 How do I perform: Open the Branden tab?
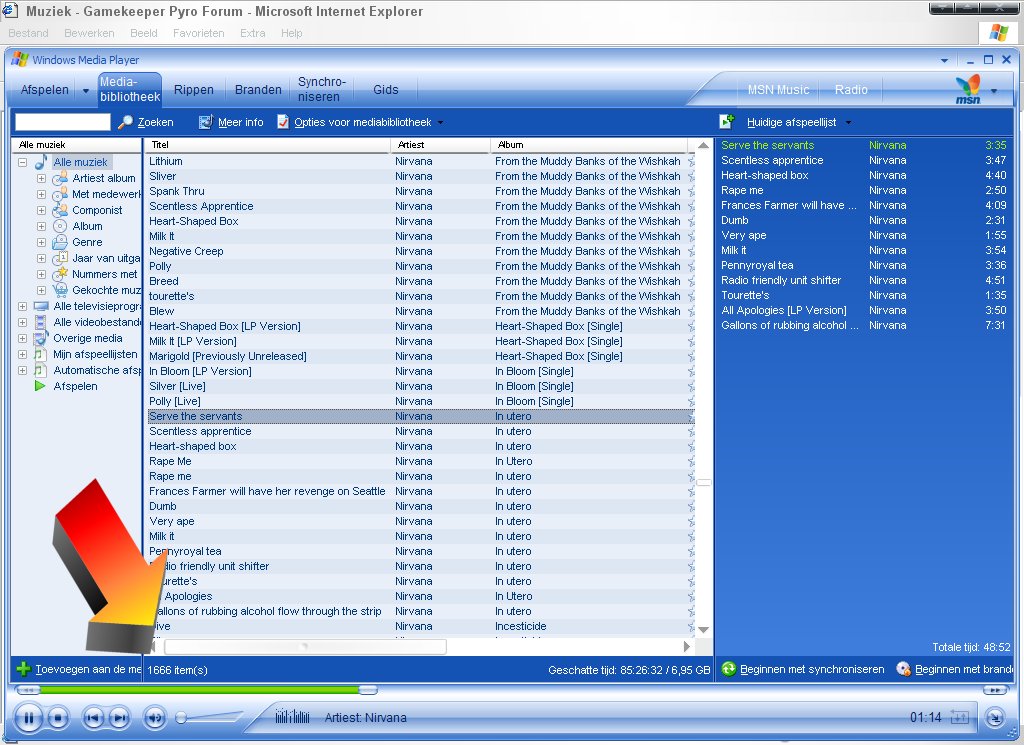pyautogui.click(x=258, y=90)
